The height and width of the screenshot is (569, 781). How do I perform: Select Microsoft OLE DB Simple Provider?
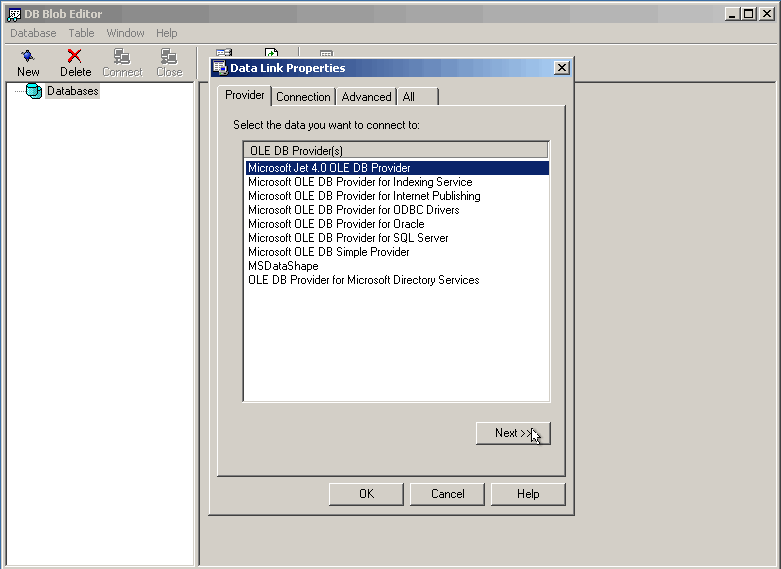[329, 252]
